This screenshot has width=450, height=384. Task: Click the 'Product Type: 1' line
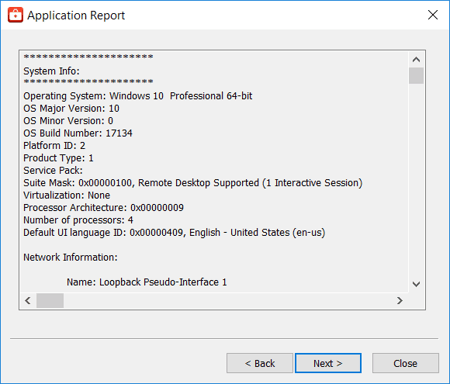(58, 158)
